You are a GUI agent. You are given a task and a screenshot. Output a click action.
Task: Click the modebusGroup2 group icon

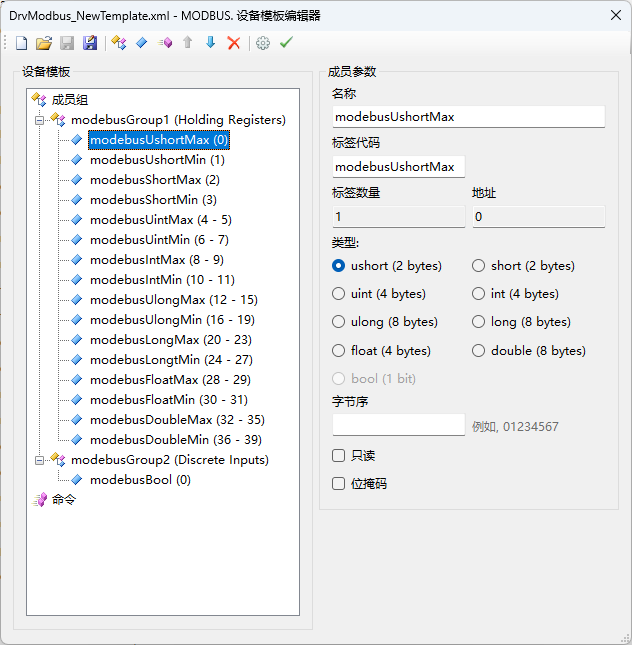[x=58, y=460]
